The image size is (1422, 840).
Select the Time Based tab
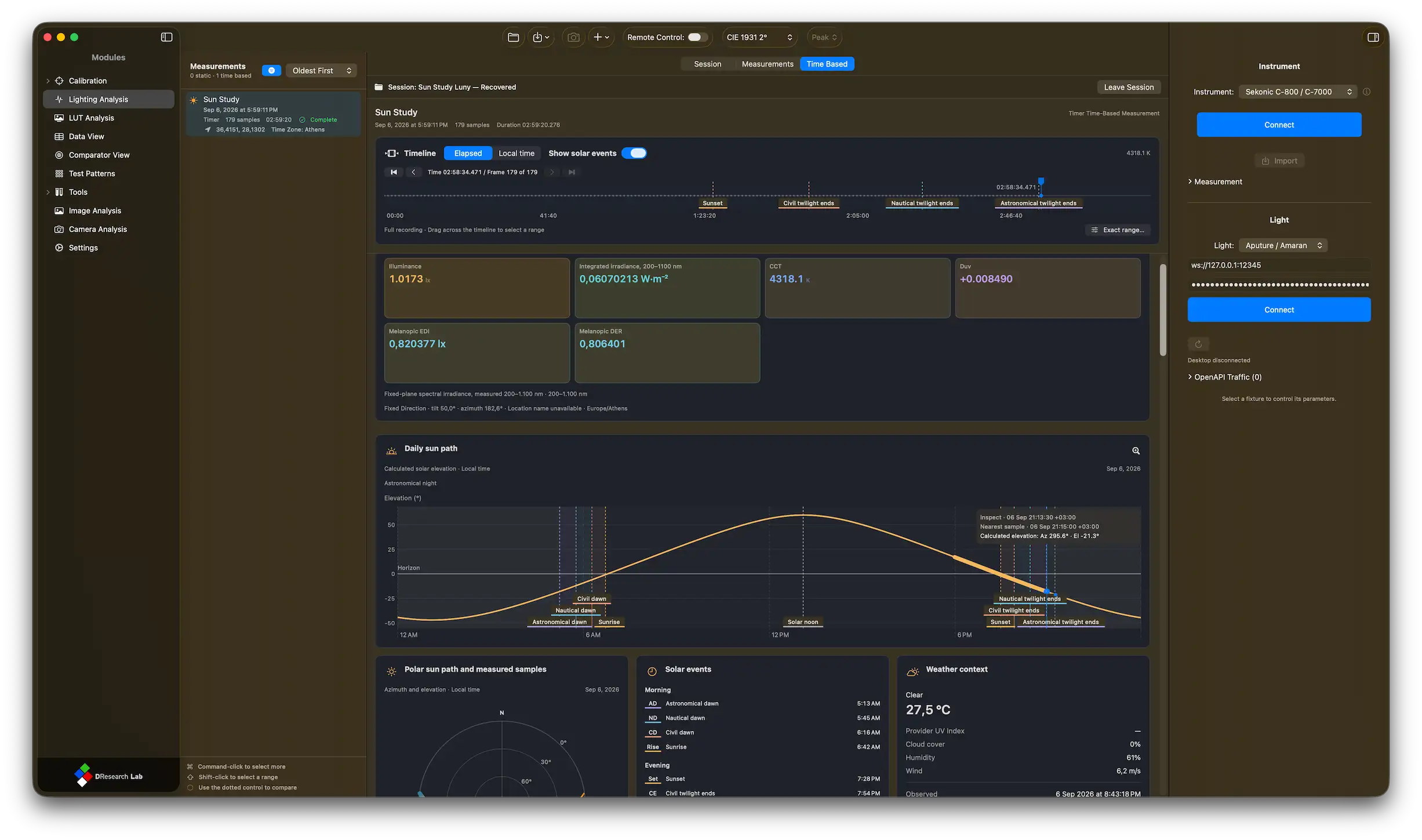827,64
